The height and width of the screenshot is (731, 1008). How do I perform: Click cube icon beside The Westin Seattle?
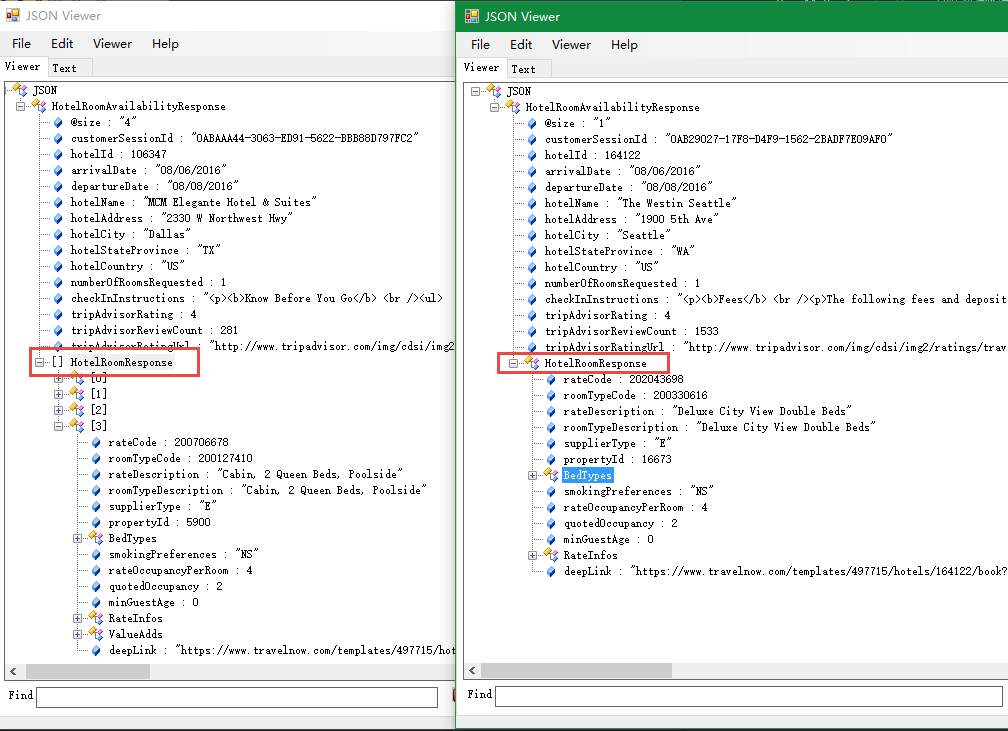pyautogui.click(x=532, y=203)
